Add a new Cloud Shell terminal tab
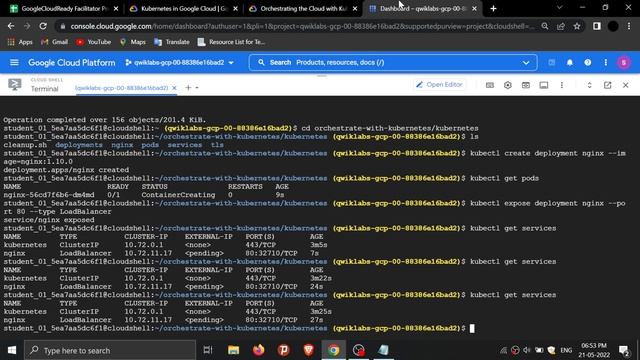Screen dimensions: 640x360 (x=188, y=87)
